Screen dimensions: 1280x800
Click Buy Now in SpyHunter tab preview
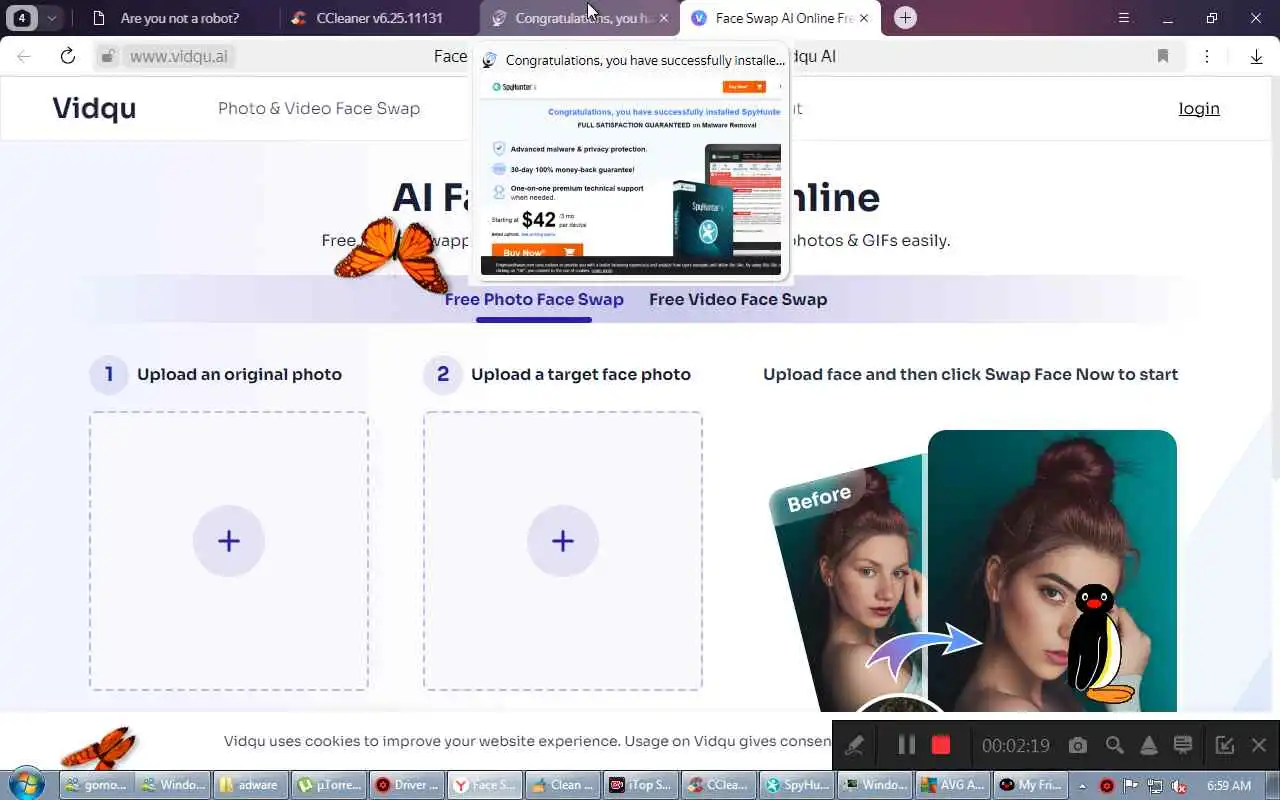(x=537, y=252)
